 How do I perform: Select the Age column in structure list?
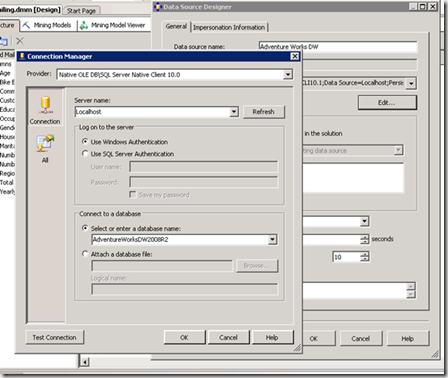pos(6,73)
